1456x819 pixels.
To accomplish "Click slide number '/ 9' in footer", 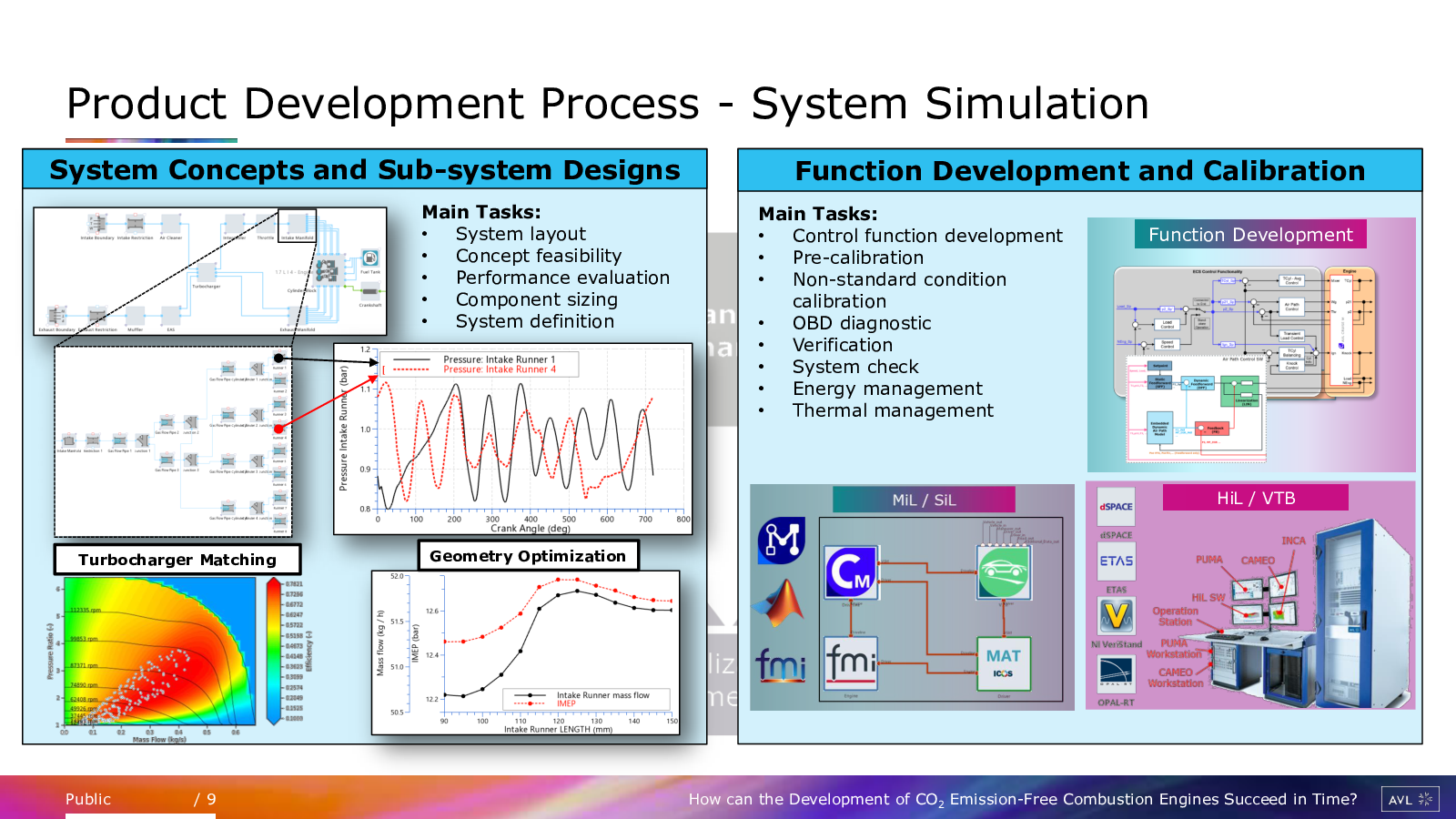I will point(205,799).
